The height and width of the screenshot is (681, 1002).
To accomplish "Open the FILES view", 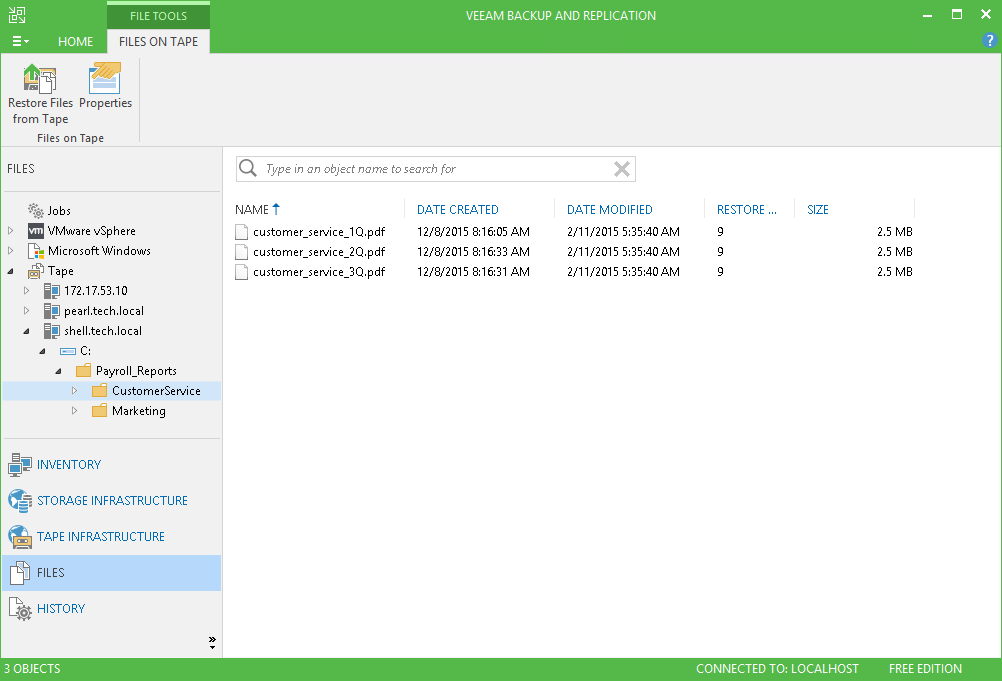I will click(x=111, y=572).
